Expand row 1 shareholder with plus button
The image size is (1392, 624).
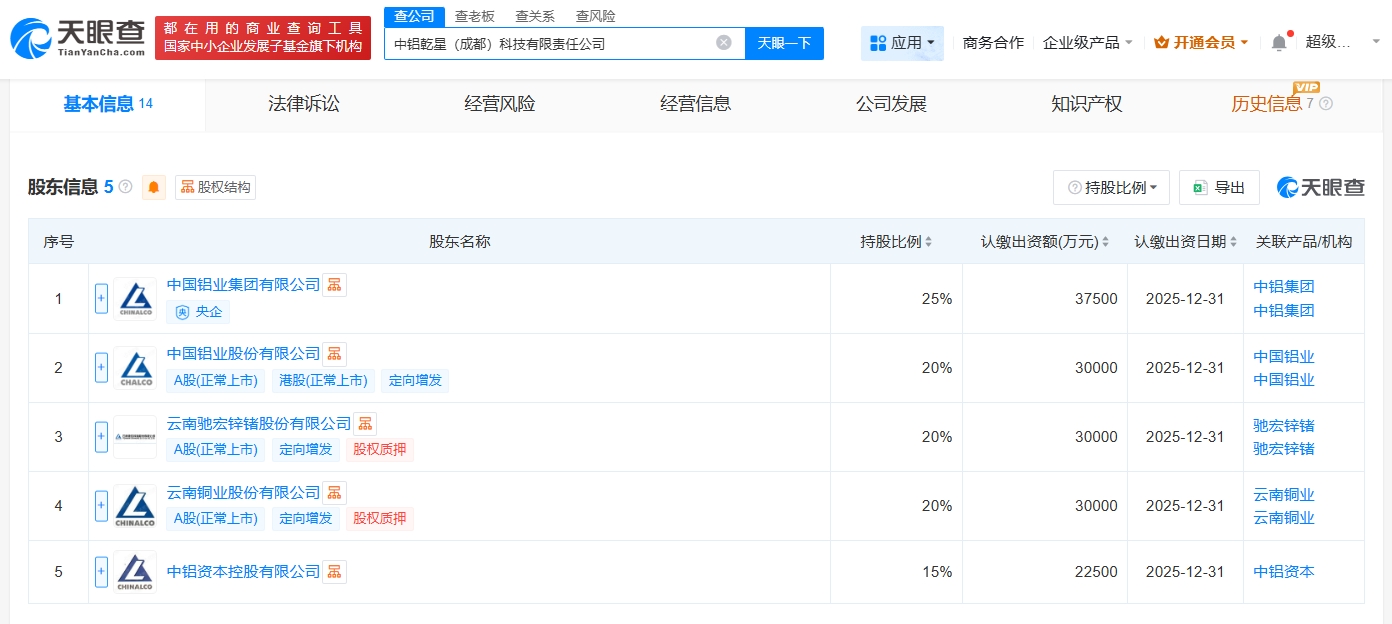point(101,298)
